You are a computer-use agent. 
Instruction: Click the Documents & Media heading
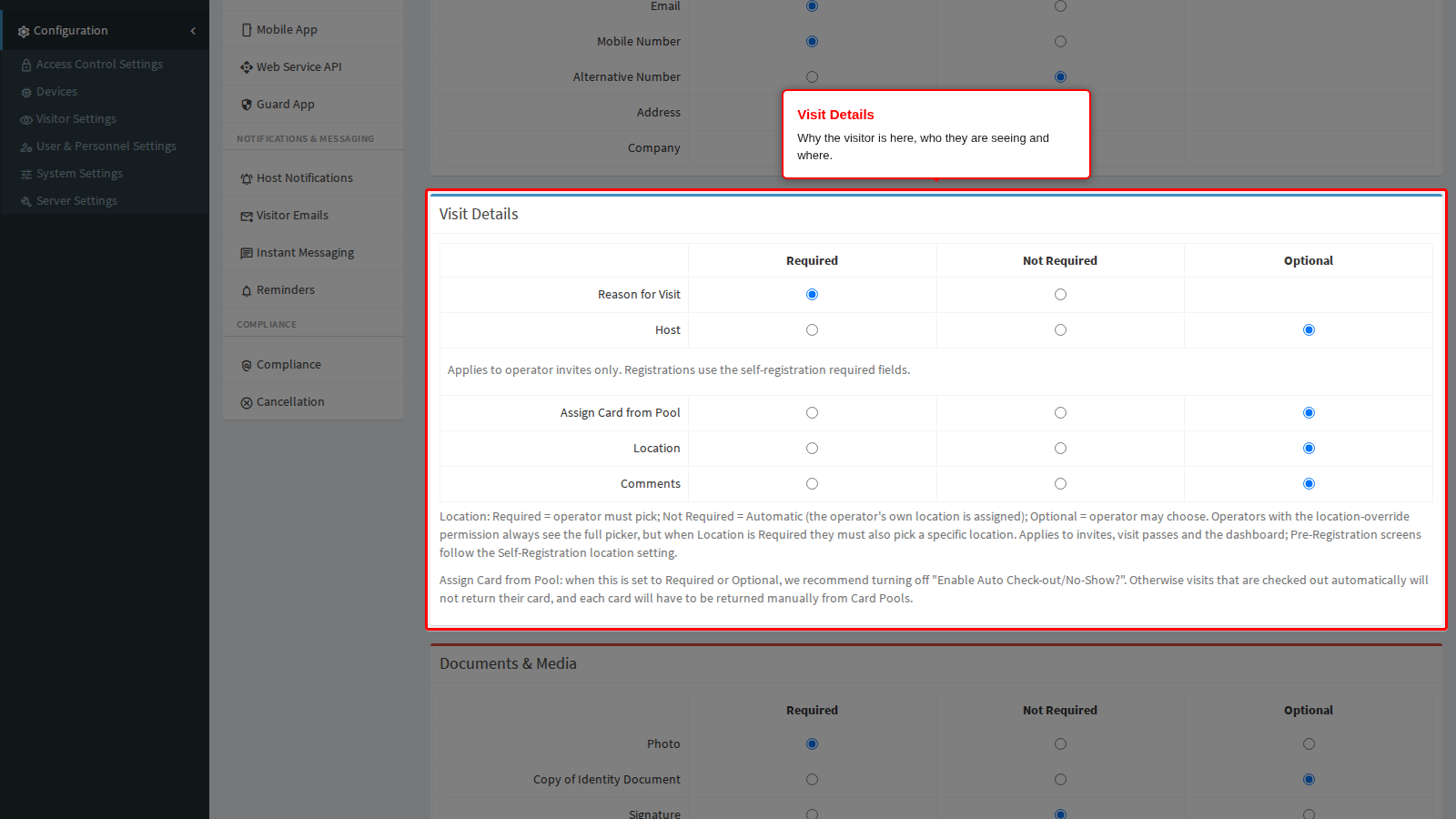pyautogui.click(x=508, y=664)
